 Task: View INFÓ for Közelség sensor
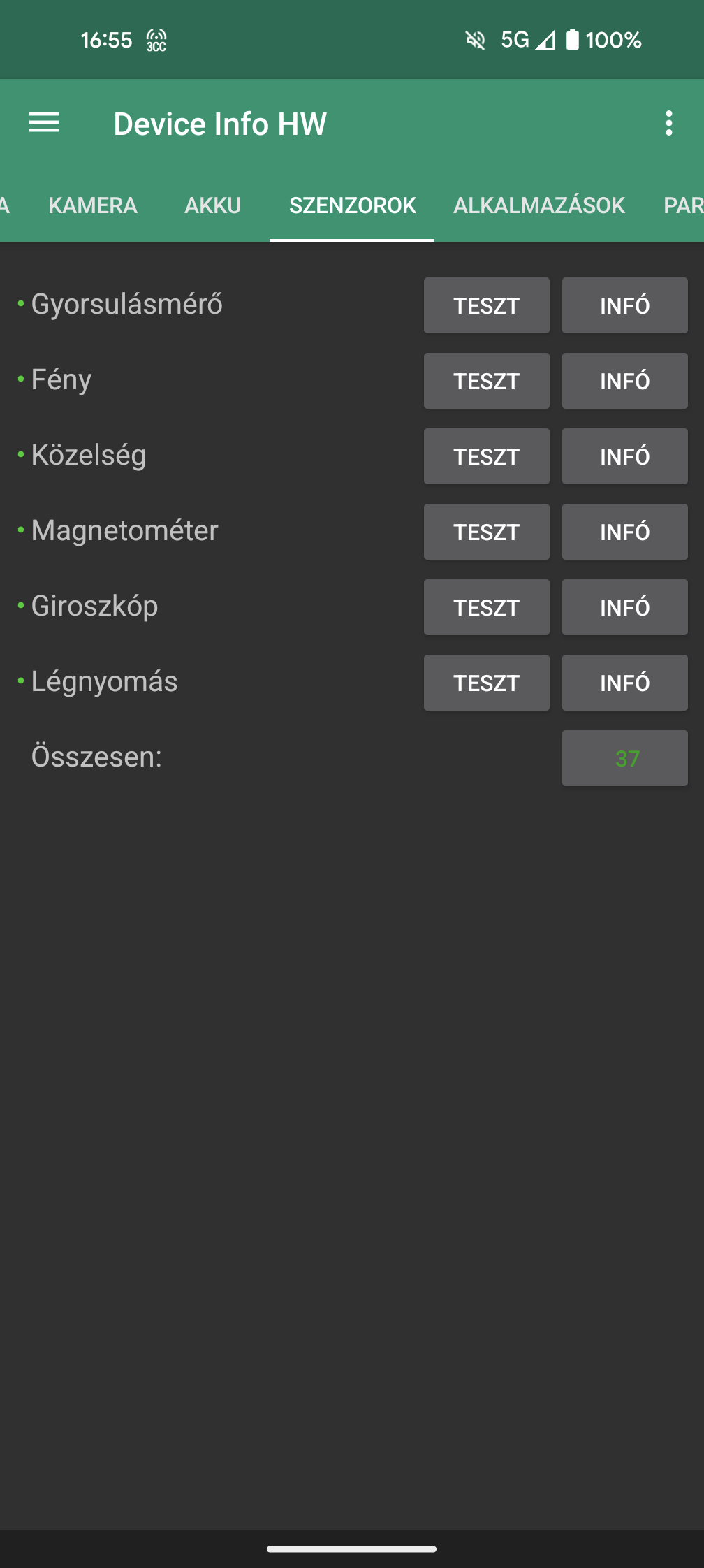point(625,456)
